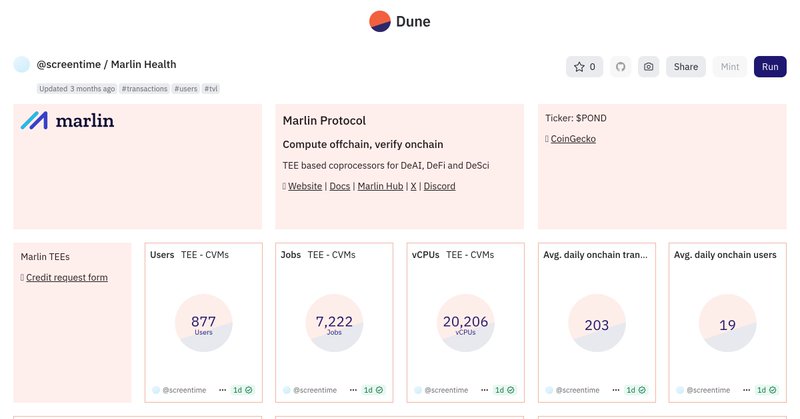This screenshot has width=800, height=419.
Task: Star the Marlin Health dashboard
Action: pos(585,67)
